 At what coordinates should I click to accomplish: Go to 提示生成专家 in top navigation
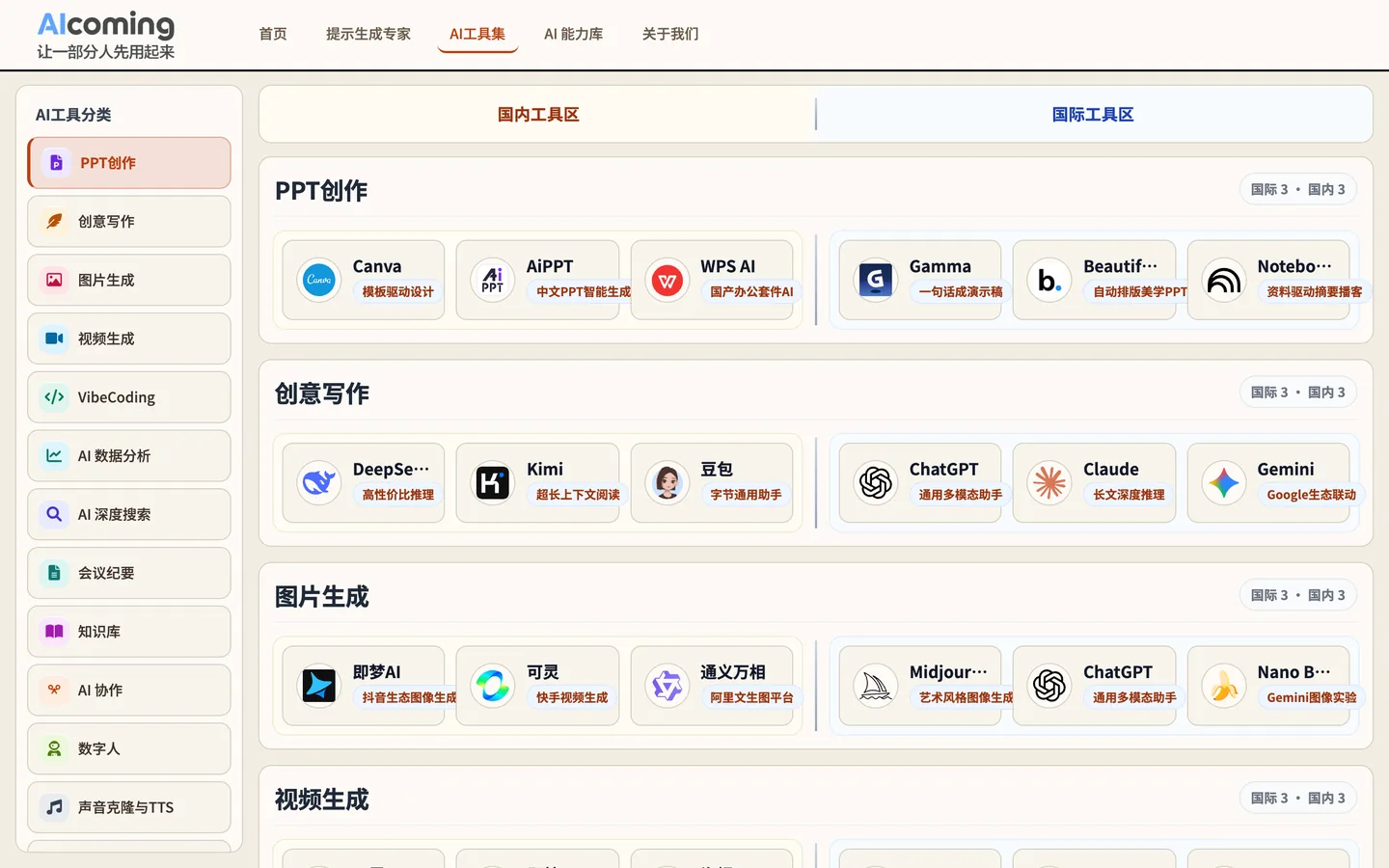[368, 34]
